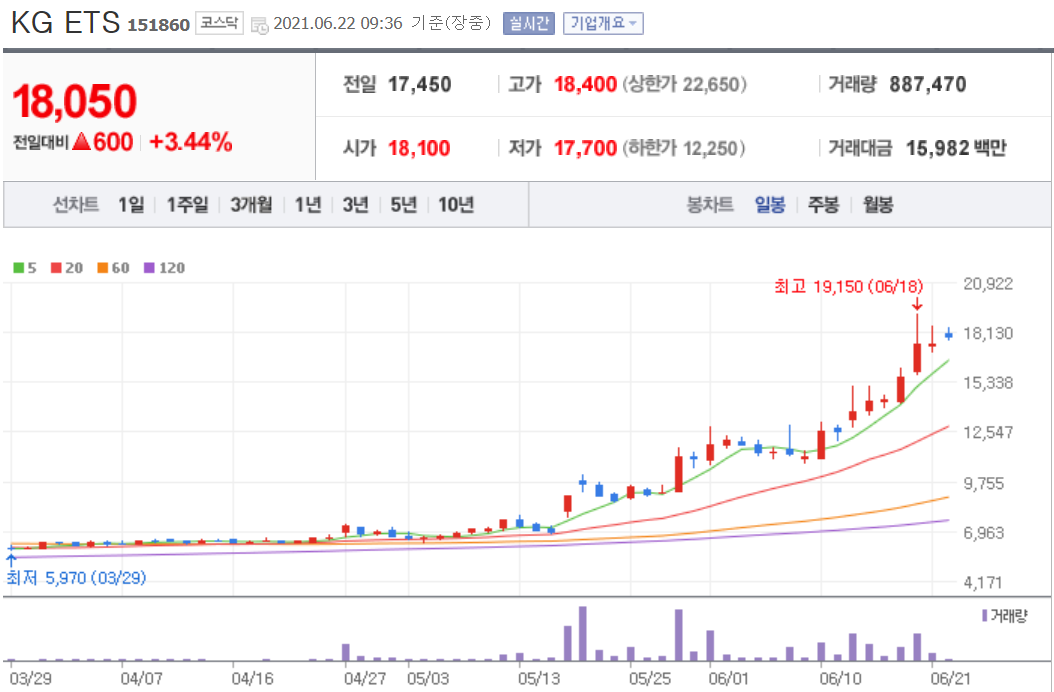Click the 실시간 real-time button

(528, 24)
